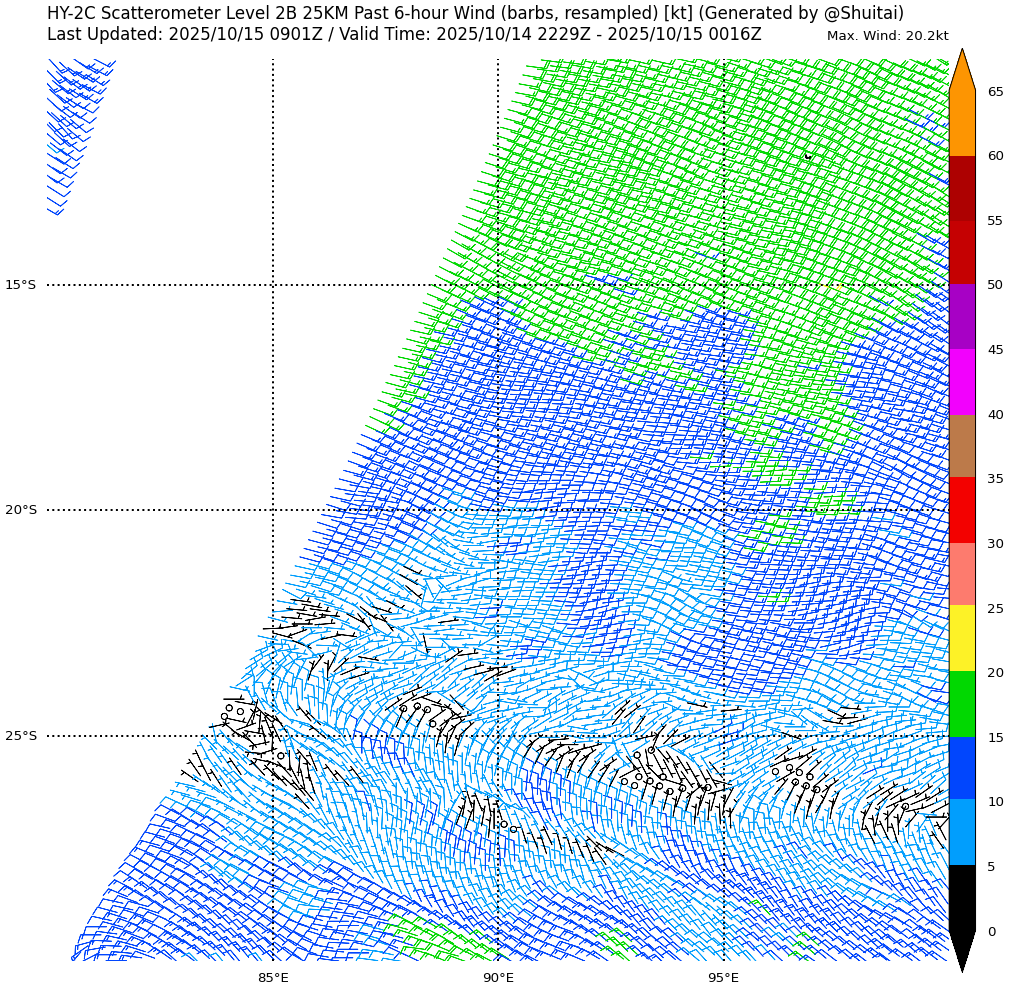Image resolution: width=1009 pixels, height=989 pixels.
Task: Click the green 15-20 kt colorbar segment
Action: tap(961, 704)
